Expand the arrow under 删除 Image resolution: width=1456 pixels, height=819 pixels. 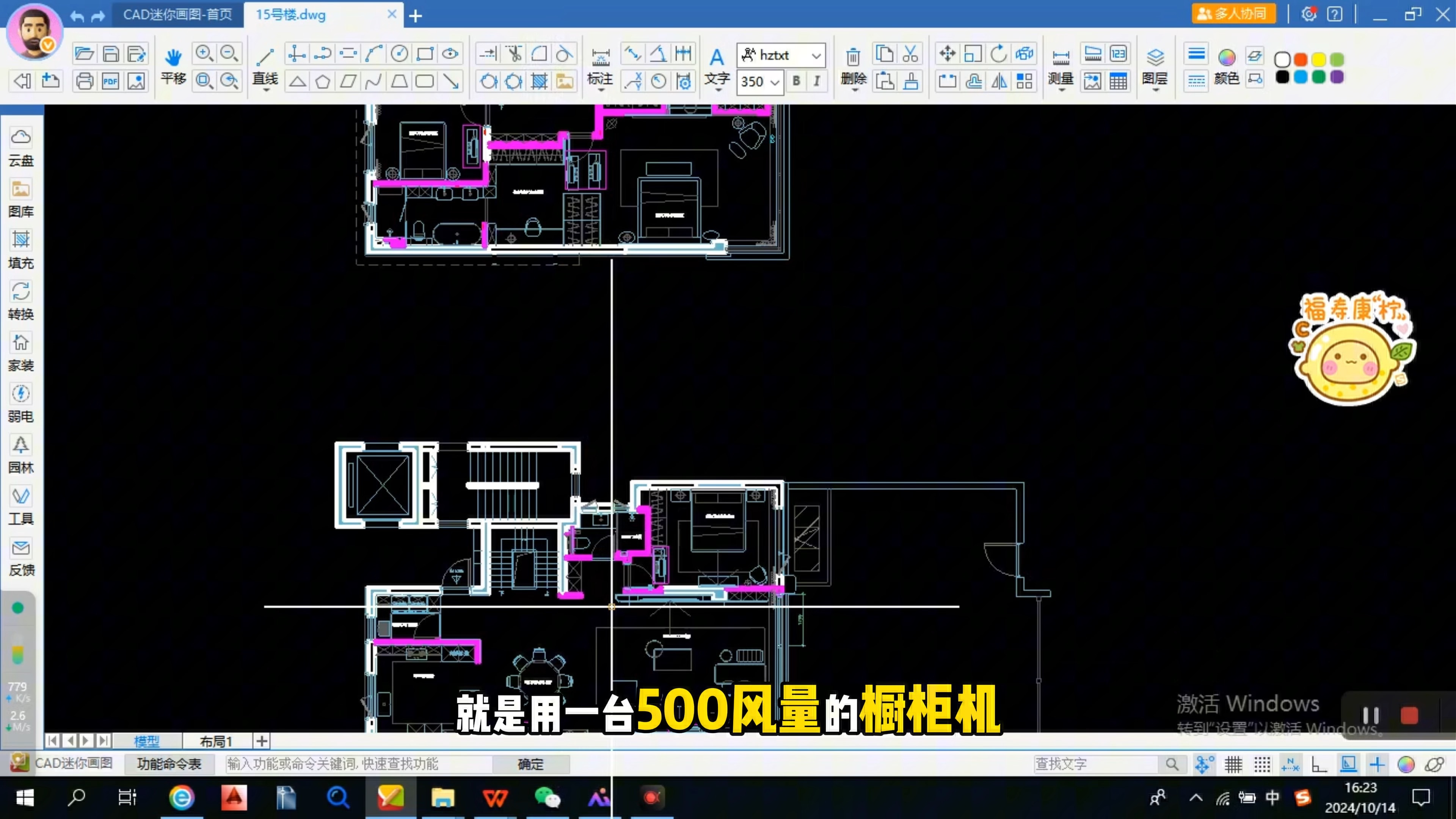pyautogui.click(x=854, y=91)
